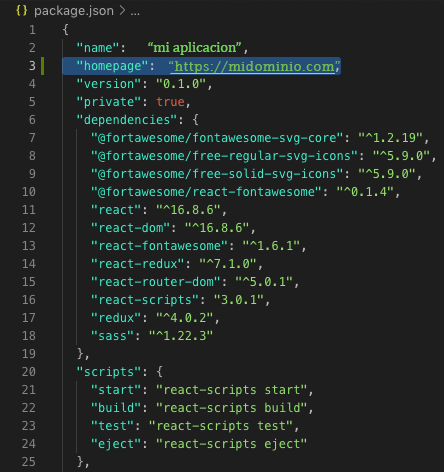444x472 pixels.
Task: Open the https://midominio.com link
Action: (x=255, y=66)
